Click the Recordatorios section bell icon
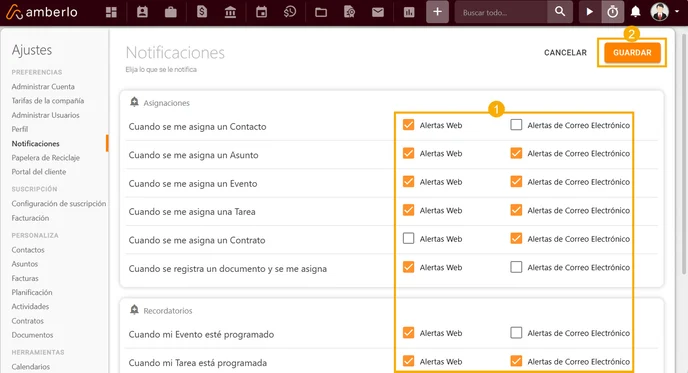The width and height of the screenshot is (688, 373). point(134,310)
